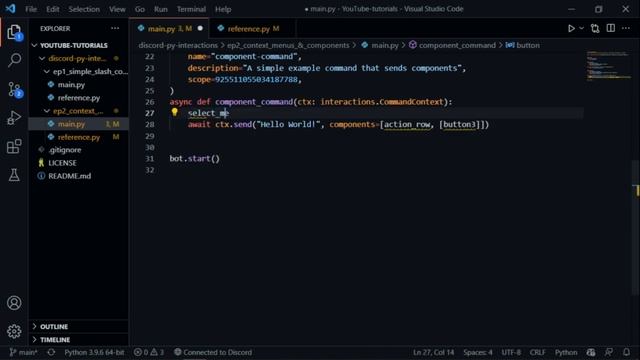Open the Go menu

pos(140,9)
